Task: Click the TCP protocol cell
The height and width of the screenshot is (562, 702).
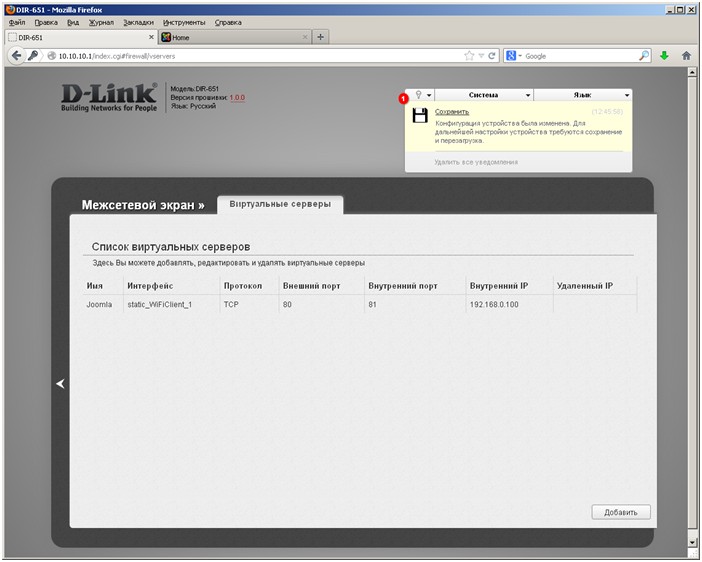Action: pyautogui.click(x=231, y=305)
